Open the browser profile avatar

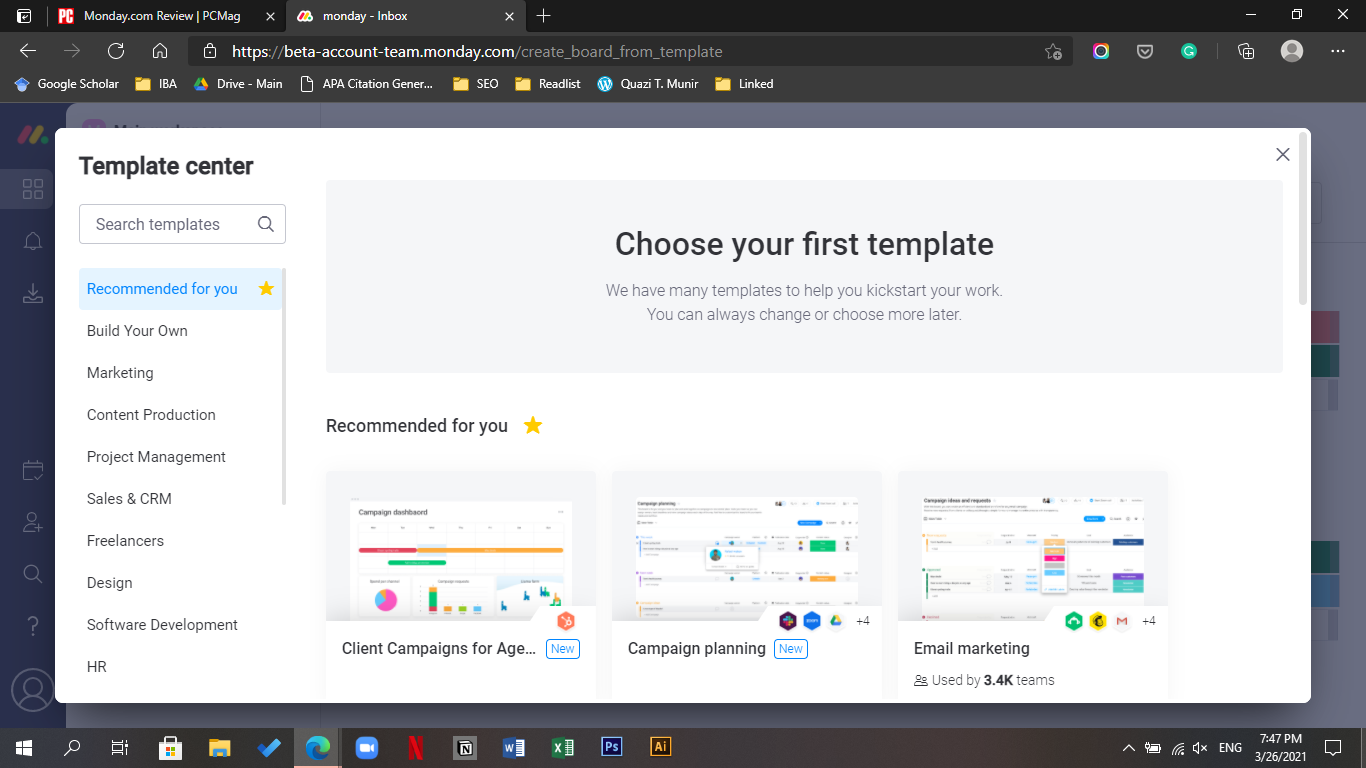point(1292,51)
